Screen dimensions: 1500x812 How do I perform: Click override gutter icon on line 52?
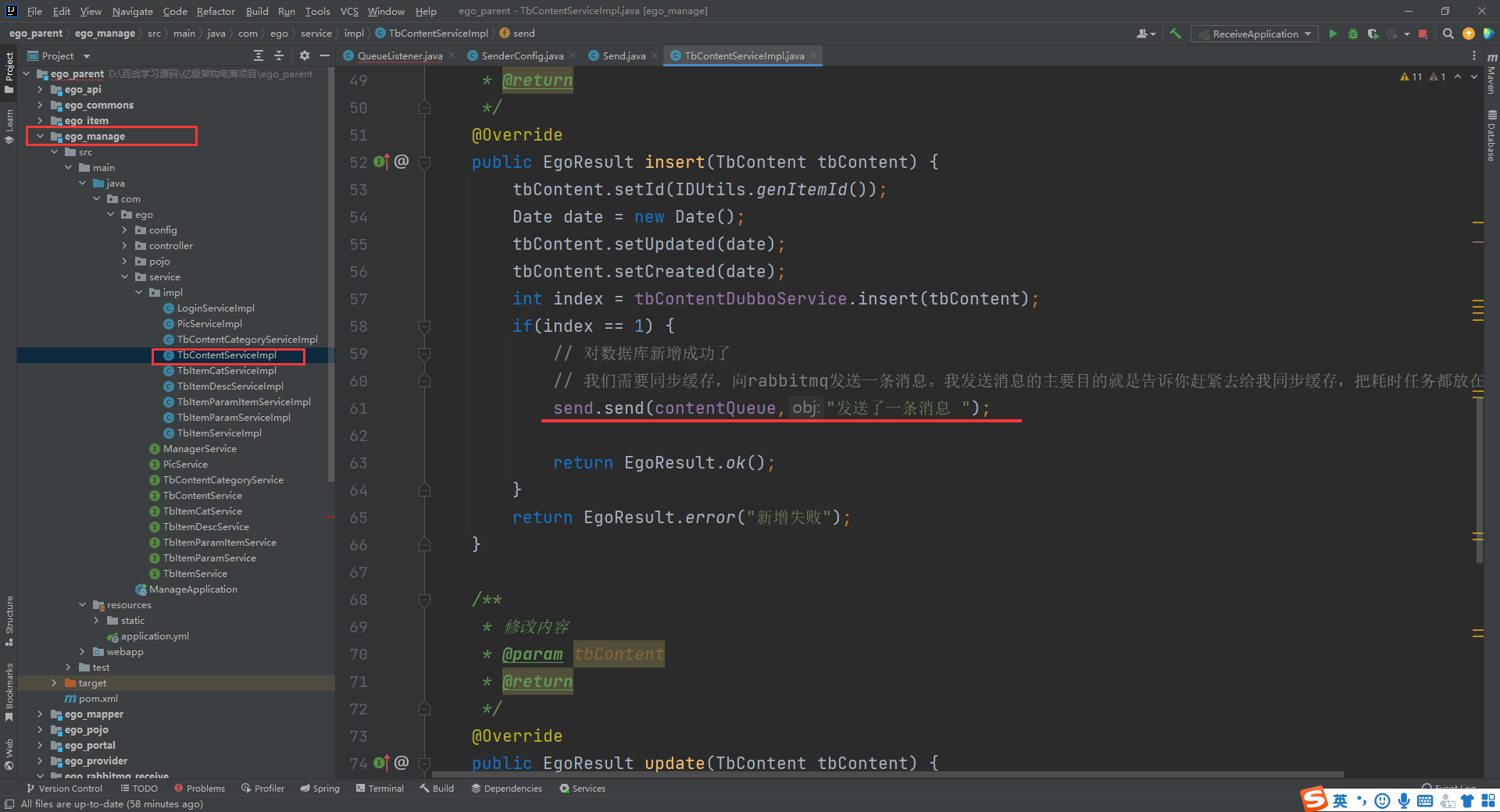[381, 162]
